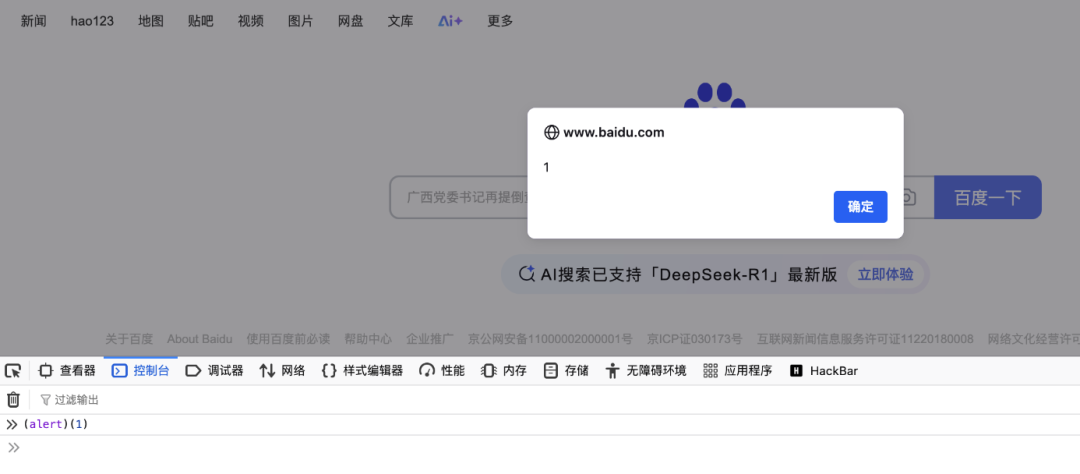Click the 立即体验 button
Image resolution: width=1080 pixels, height=474 pixels.
coord(885,274)
